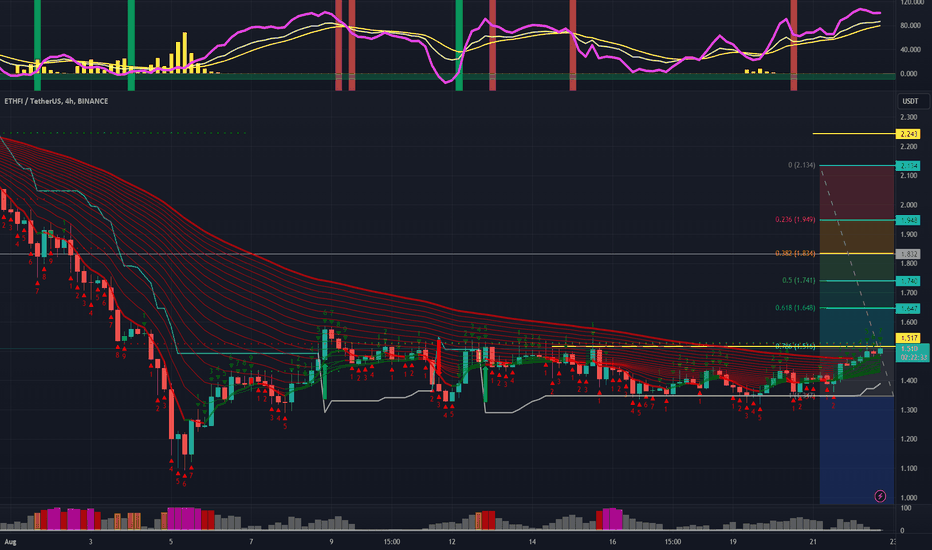Click date 12 on the time axis

pyautogui.click(x=452, y=542)
